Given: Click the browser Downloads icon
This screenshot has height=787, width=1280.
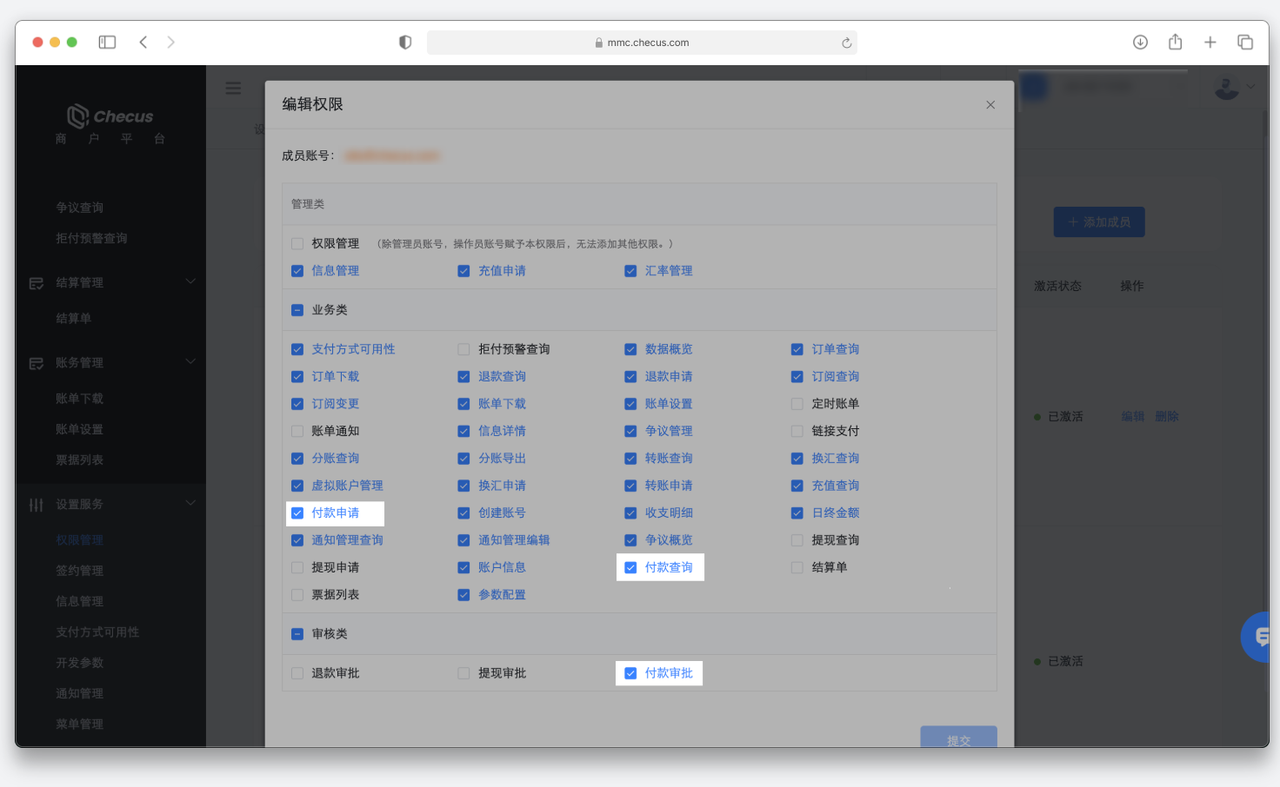Looking at the screenshot, I should pyautogui.click(x=1140, y=42).
